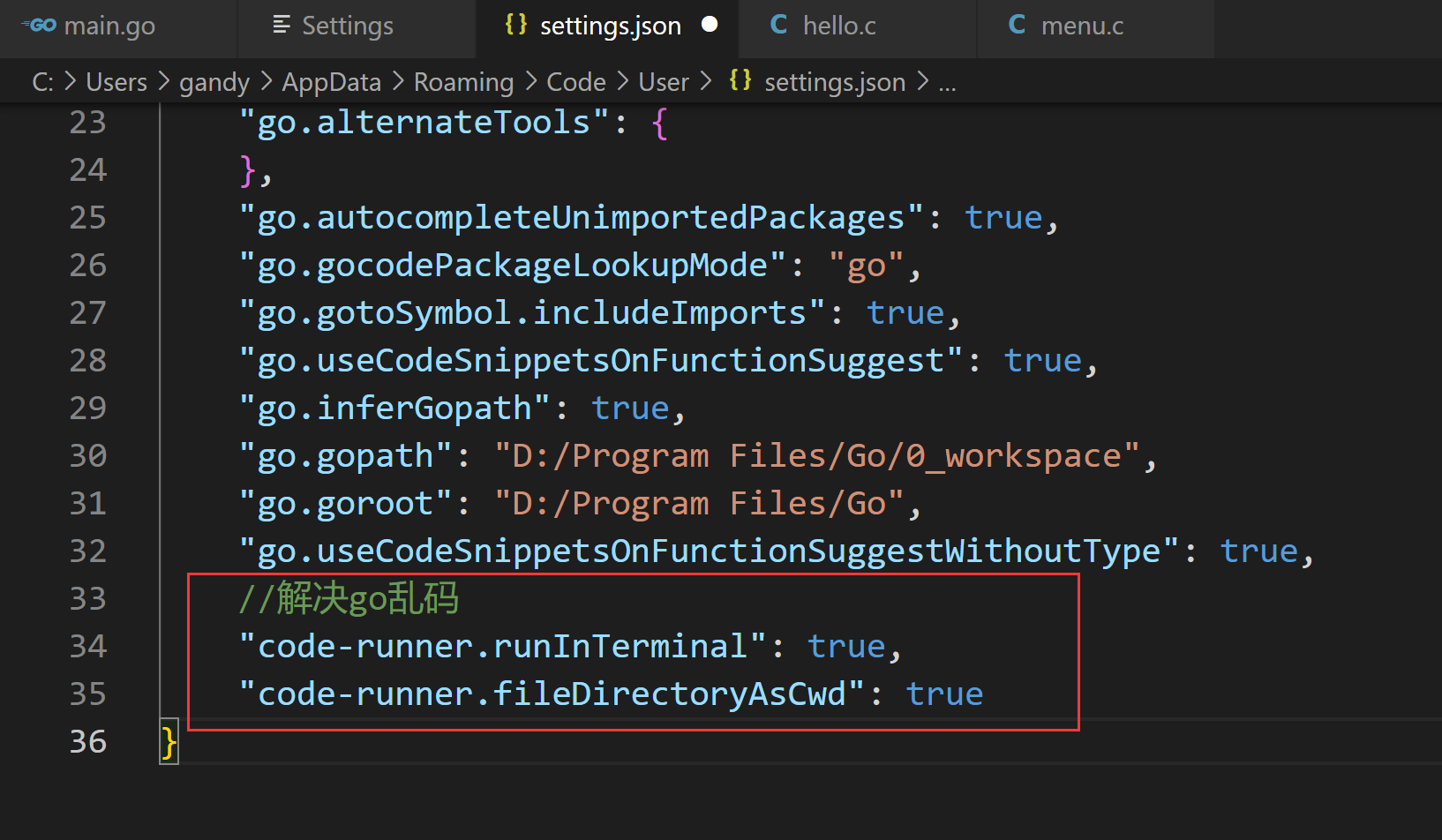Expand the Roaming breadcrumb segment
Viewport: 1442px width, 840px height.
click(x=463, y=82)
